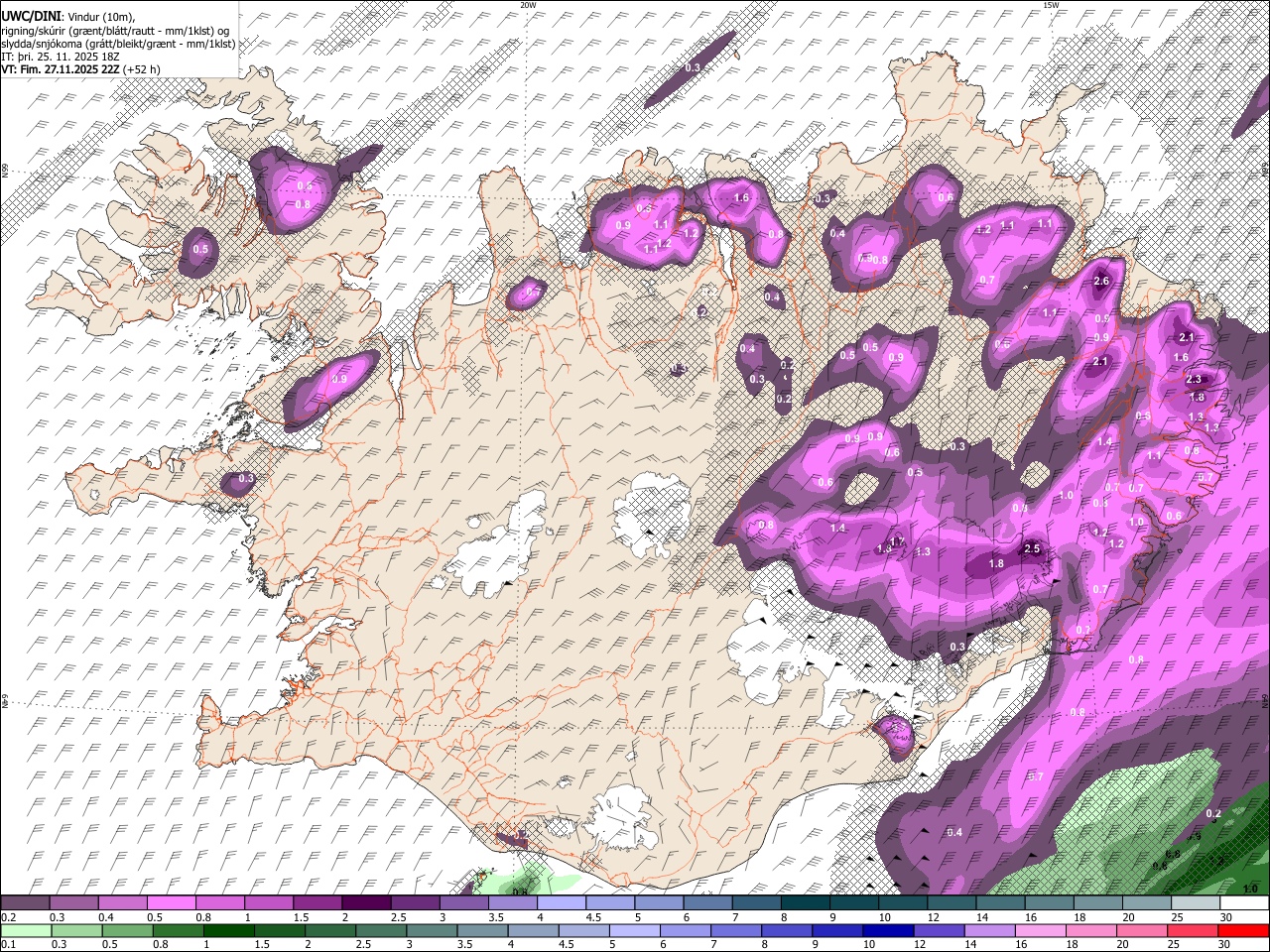Pick the snow scale swatch between 1 and 1.5

coord(269,903)
